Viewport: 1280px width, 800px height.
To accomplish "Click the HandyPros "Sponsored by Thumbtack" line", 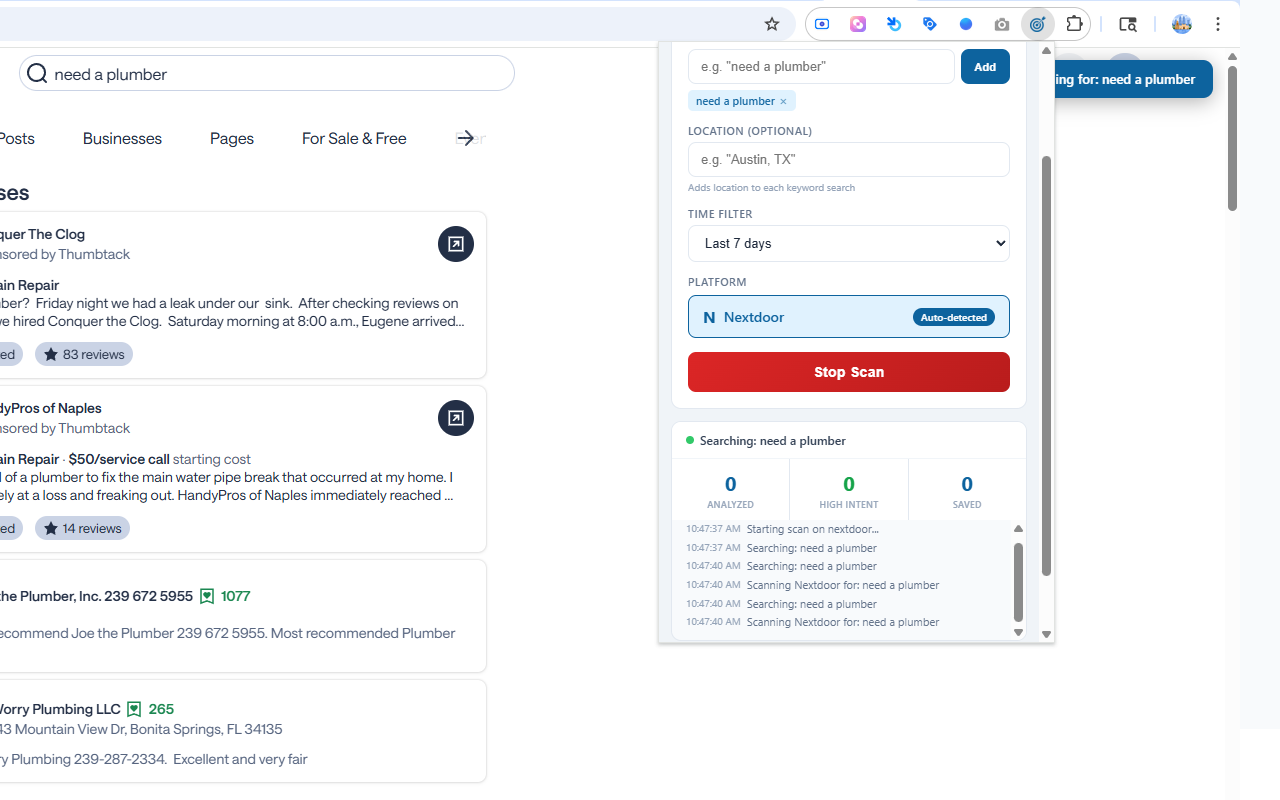I will tap(65, 428).
